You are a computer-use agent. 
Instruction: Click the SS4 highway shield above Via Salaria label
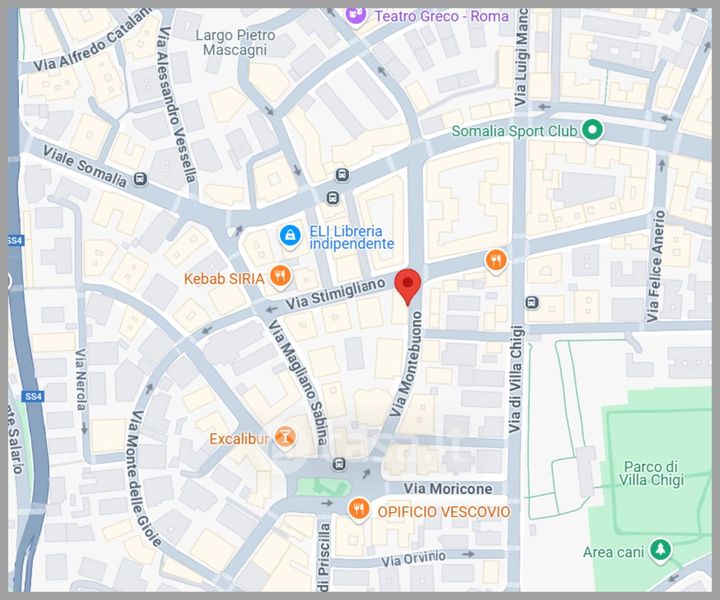[x=33, y=396]
